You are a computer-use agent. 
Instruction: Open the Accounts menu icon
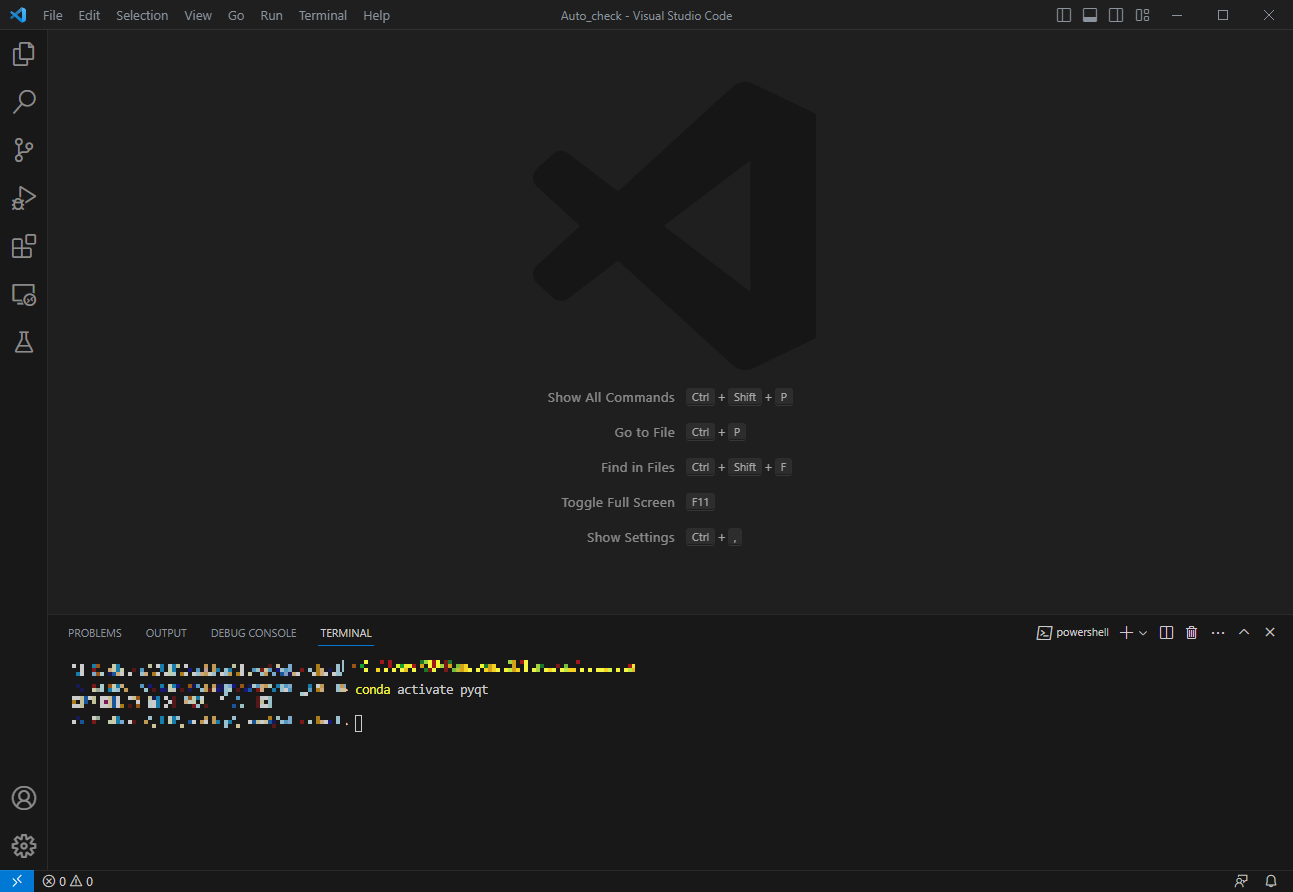tap(24, 798)
